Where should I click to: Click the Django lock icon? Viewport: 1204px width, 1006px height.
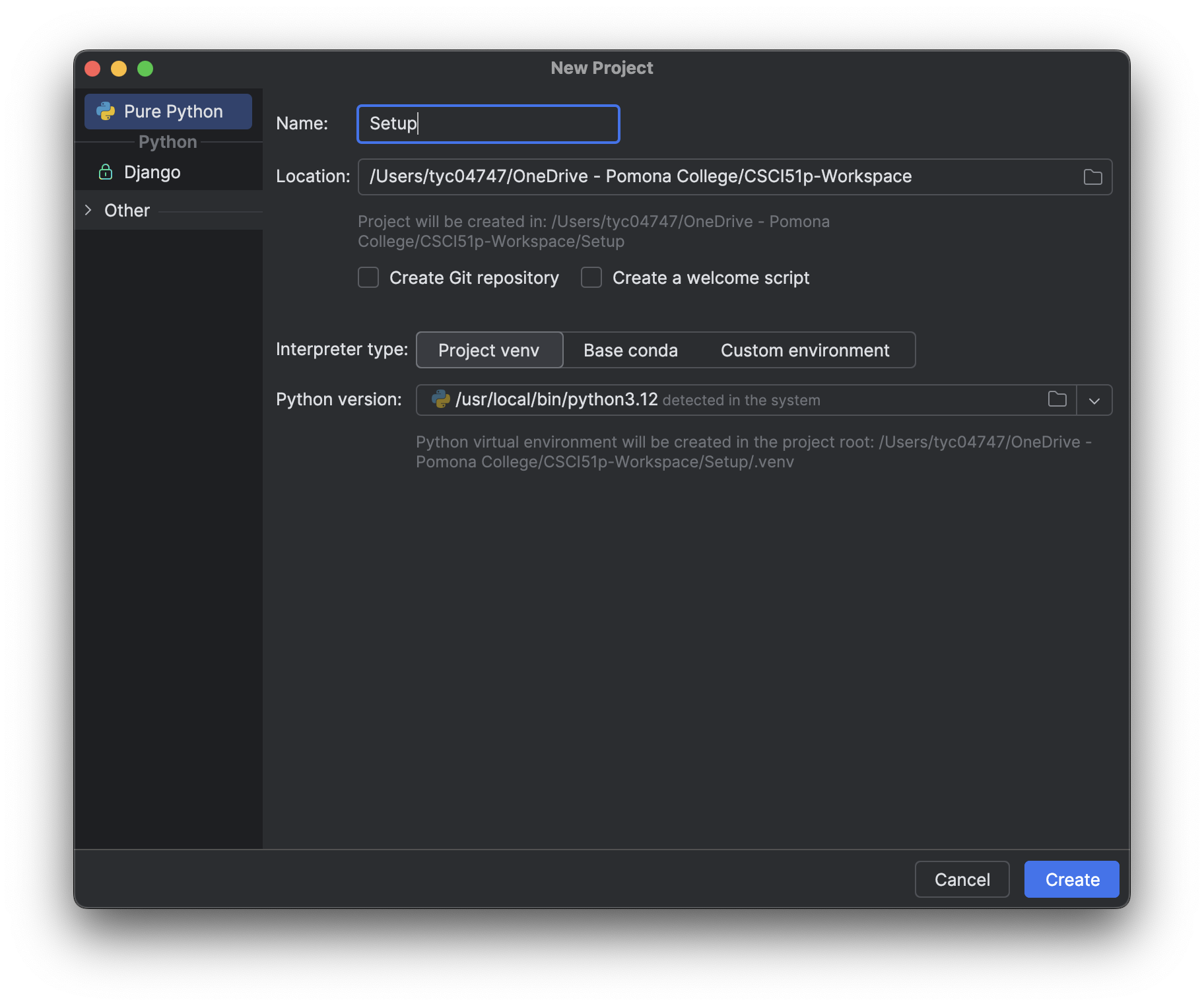[106, 172]
